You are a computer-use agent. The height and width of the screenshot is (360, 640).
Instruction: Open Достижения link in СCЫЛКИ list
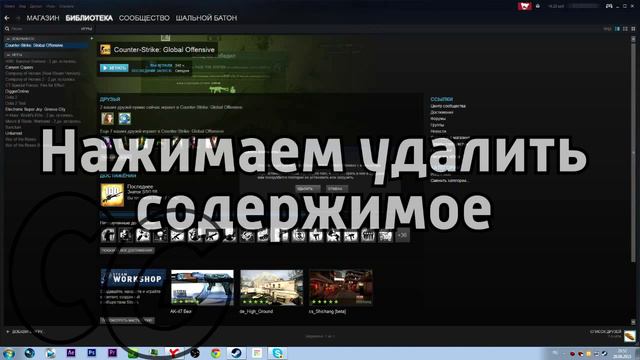(x=442, y=112)
